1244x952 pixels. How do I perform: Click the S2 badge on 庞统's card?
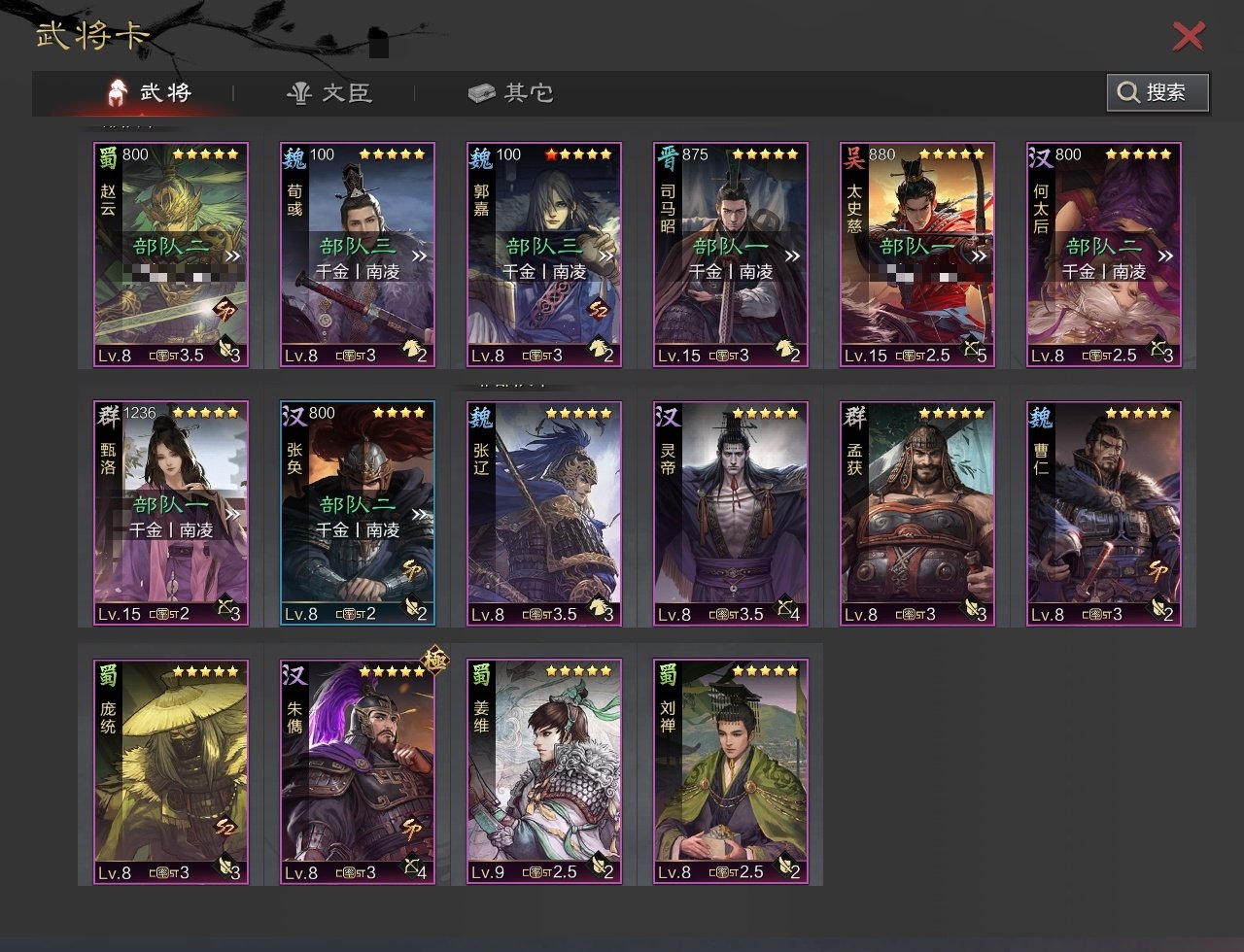pos(225,829)
